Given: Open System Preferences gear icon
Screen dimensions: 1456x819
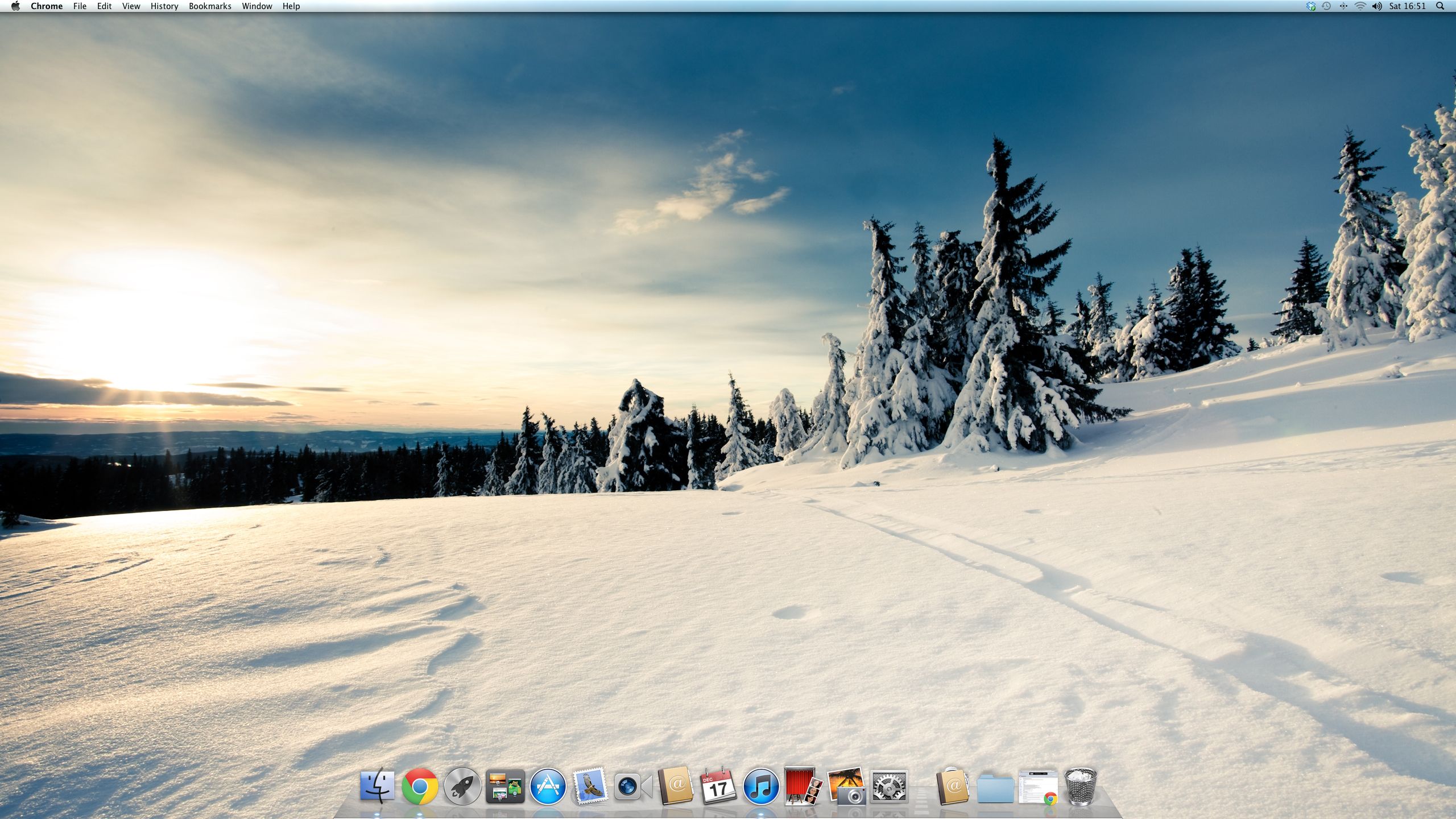Looking at the screenshot, I should click(x=889, y=787).
